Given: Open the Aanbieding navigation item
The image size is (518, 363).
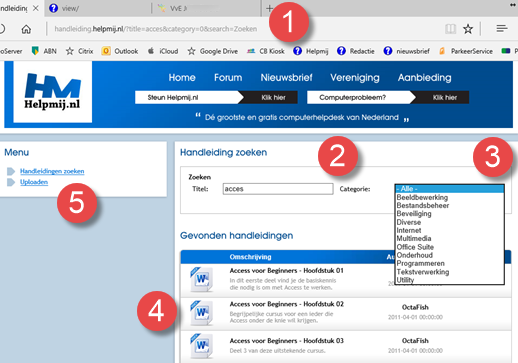Looking at the screenshot, I should (x=424, y=78).
